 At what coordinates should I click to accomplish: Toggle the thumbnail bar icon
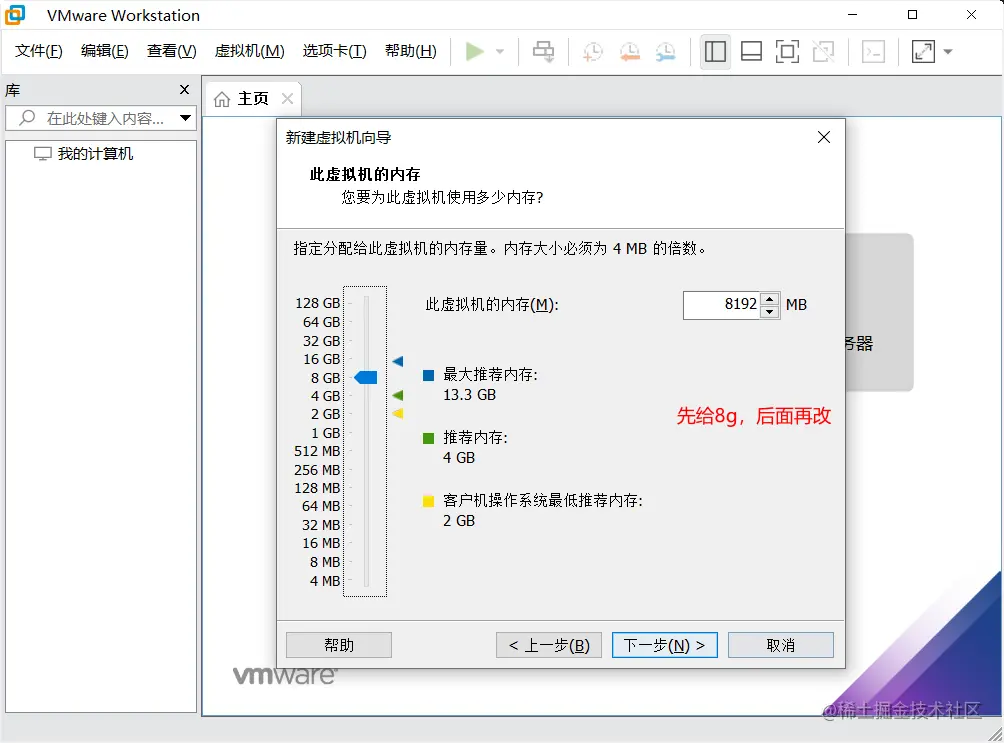tap(751, 51)
